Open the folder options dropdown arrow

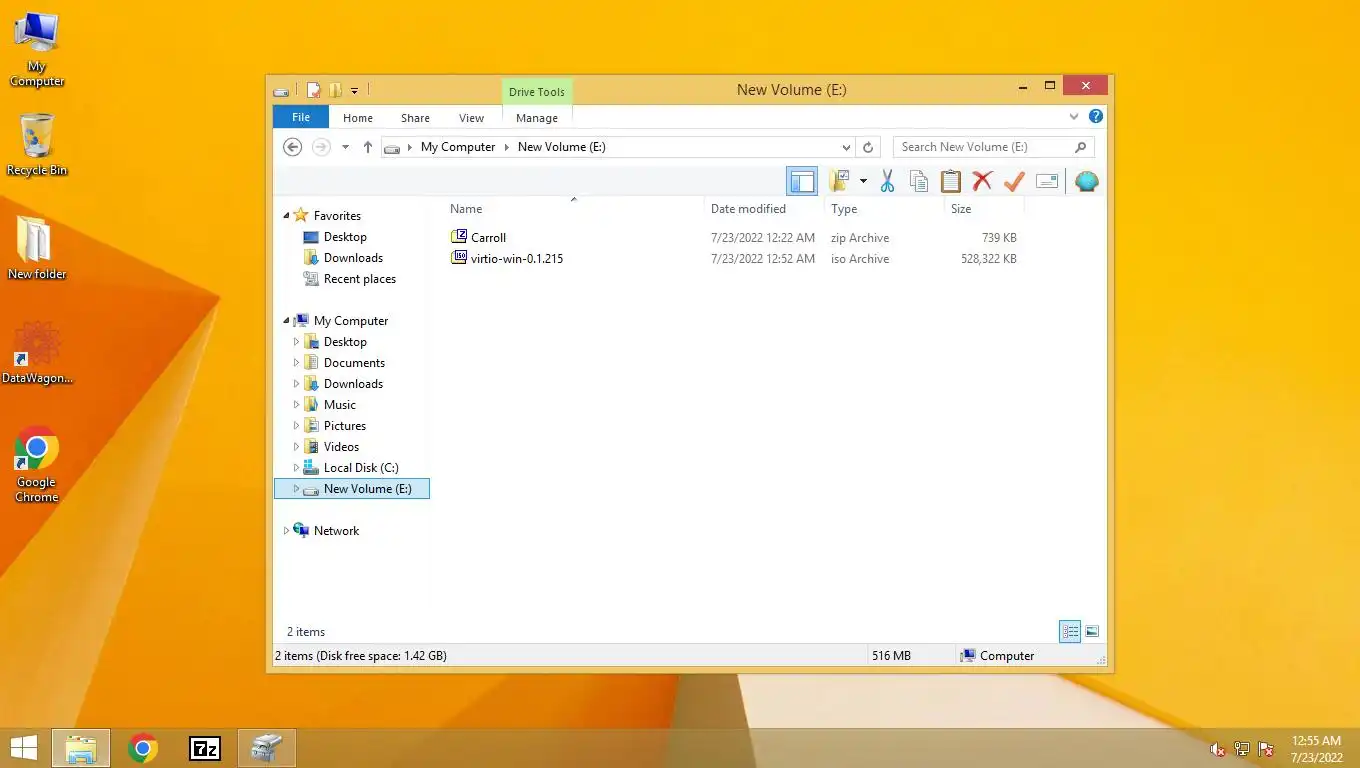click(x=863, y=181)
